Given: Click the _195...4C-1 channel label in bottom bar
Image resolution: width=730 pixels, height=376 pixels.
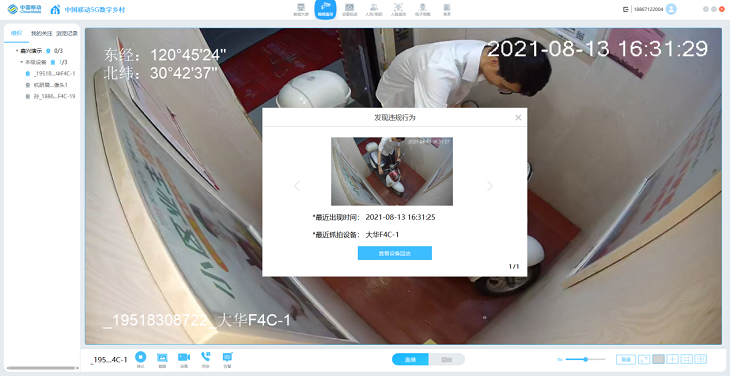Looking at the screenshot, I should pyautogui.click(x=109, y=360).
